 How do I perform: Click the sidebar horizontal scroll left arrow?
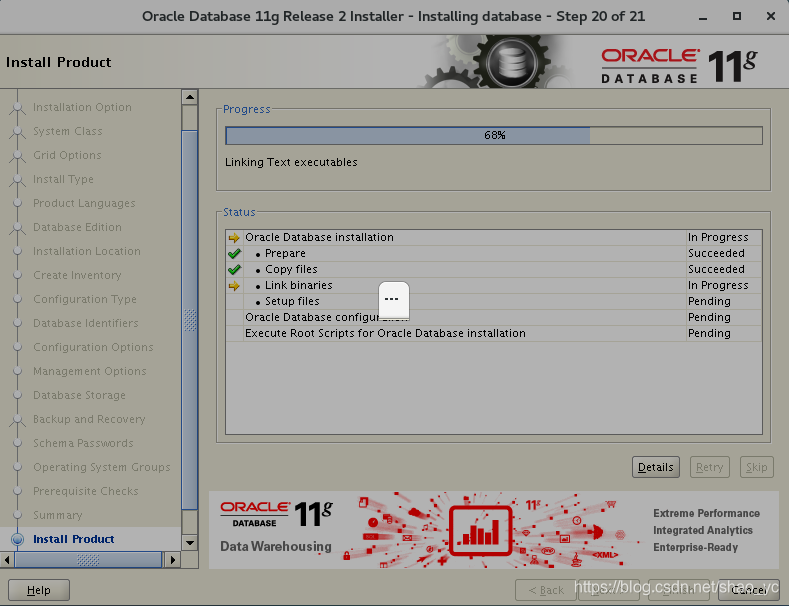(x=7, y=560)
